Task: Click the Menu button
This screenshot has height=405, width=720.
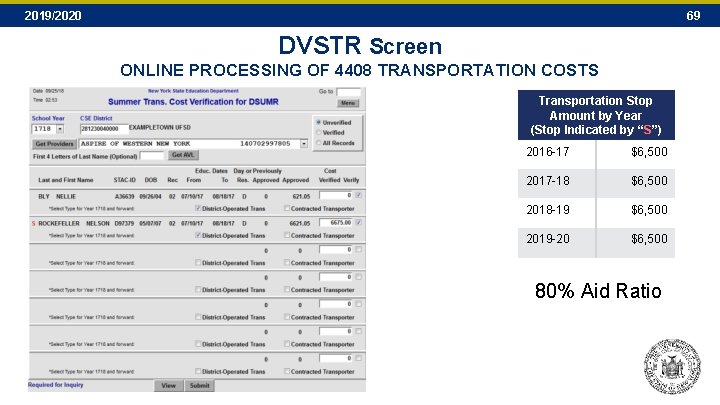Action: click(x=348, y=103)
